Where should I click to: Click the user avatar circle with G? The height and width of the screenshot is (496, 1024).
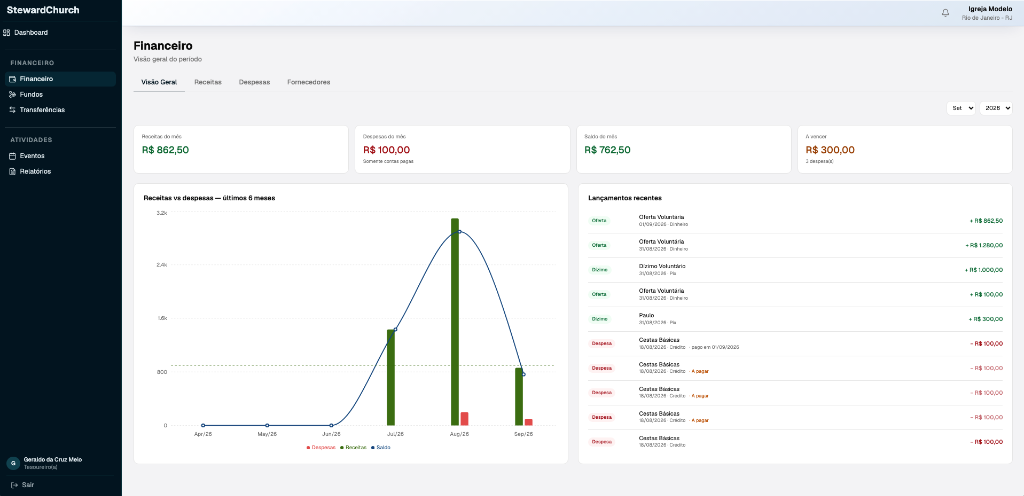point(13,463)
